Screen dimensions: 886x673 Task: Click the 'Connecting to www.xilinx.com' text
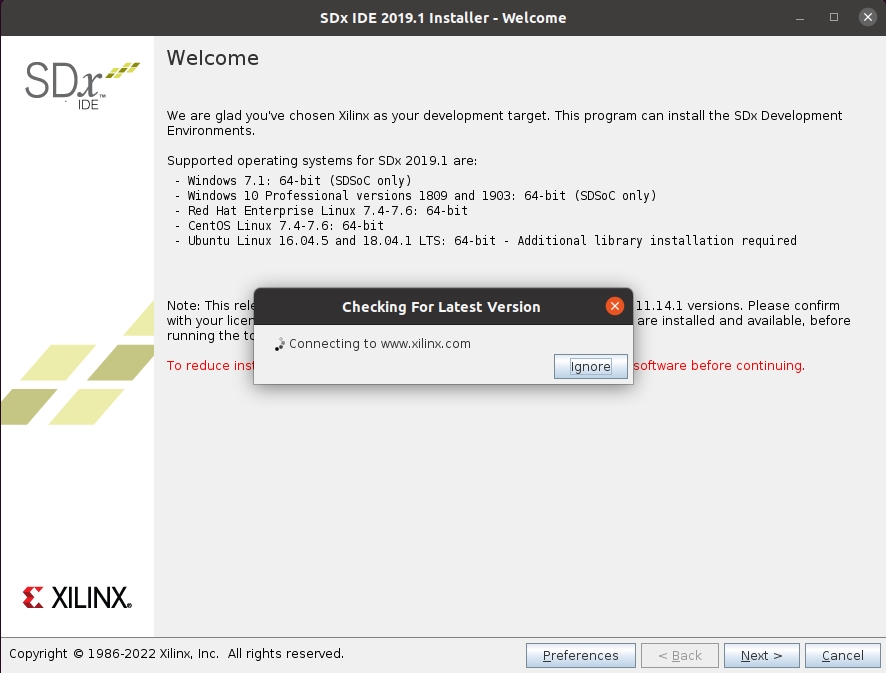(379, 344)
